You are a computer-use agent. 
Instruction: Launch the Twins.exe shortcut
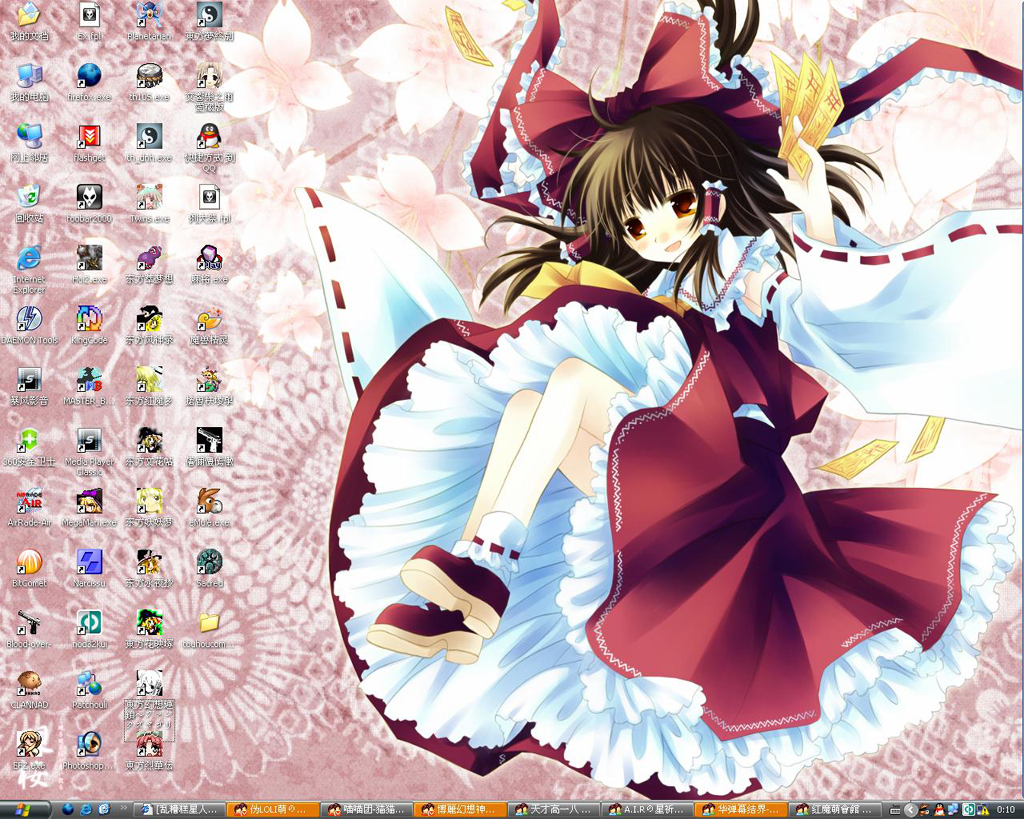click(149, 204)
